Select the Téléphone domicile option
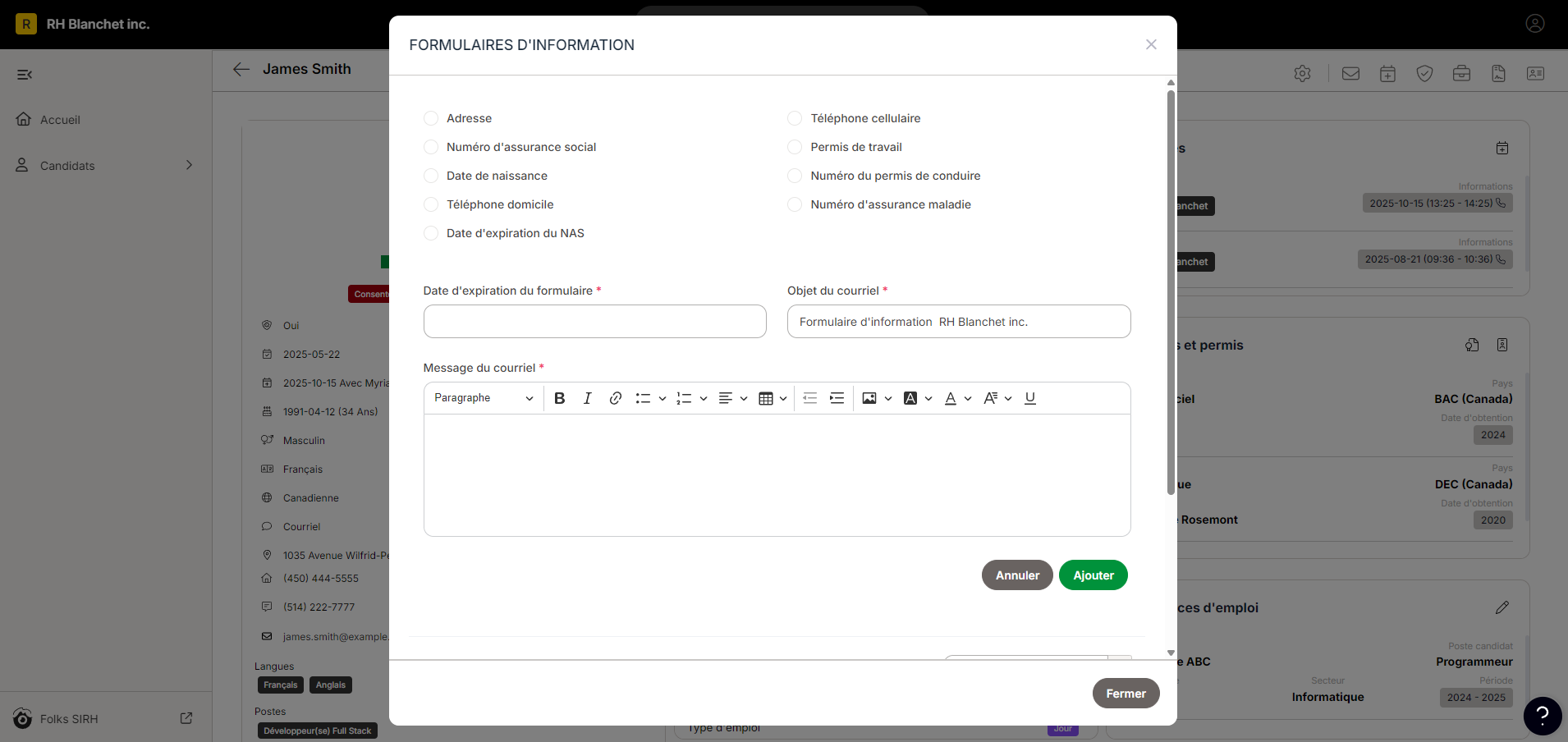This screenshot has height=742, width=1568. 431,204
